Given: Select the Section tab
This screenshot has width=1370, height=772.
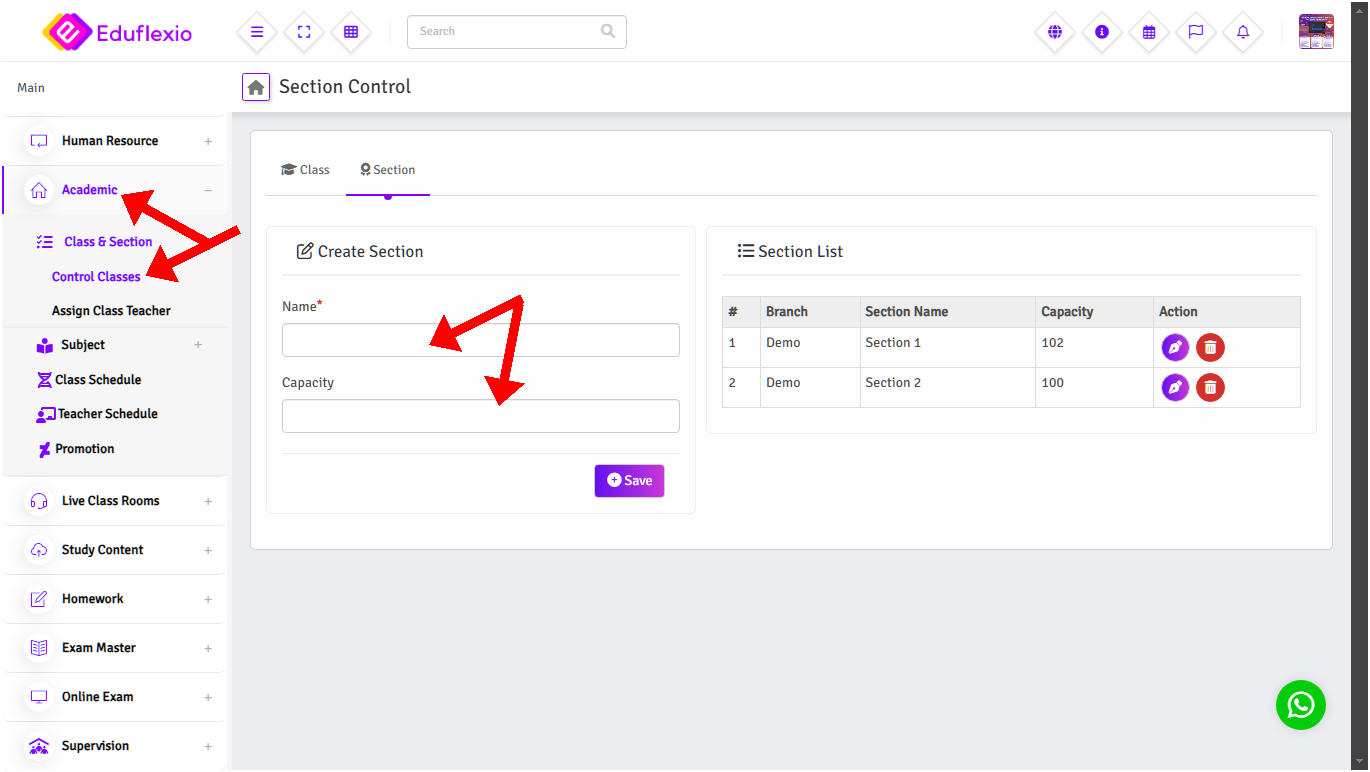Looking at the screenshot, I should pos(388,170).
